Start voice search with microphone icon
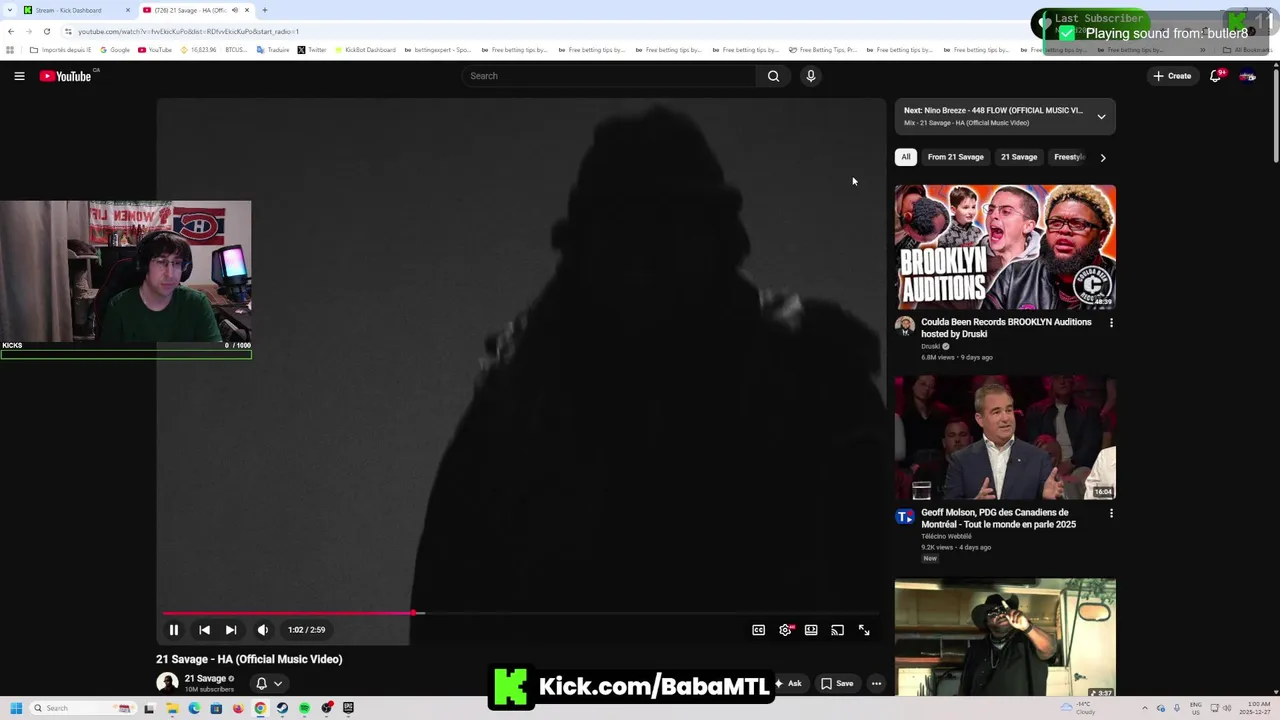 click(811, 76)
